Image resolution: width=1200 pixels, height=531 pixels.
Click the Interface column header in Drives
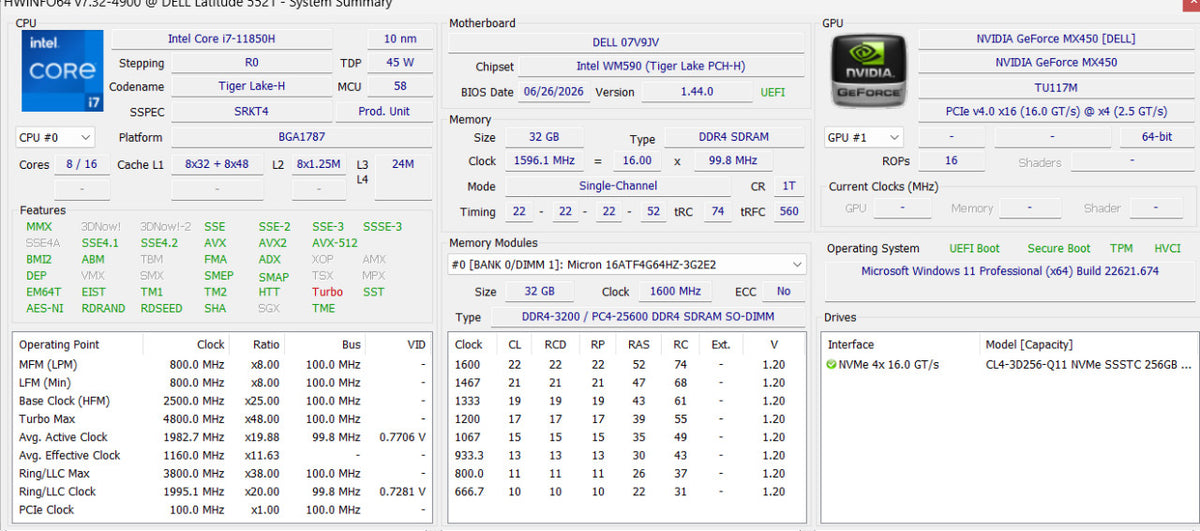tap(850, 344)
